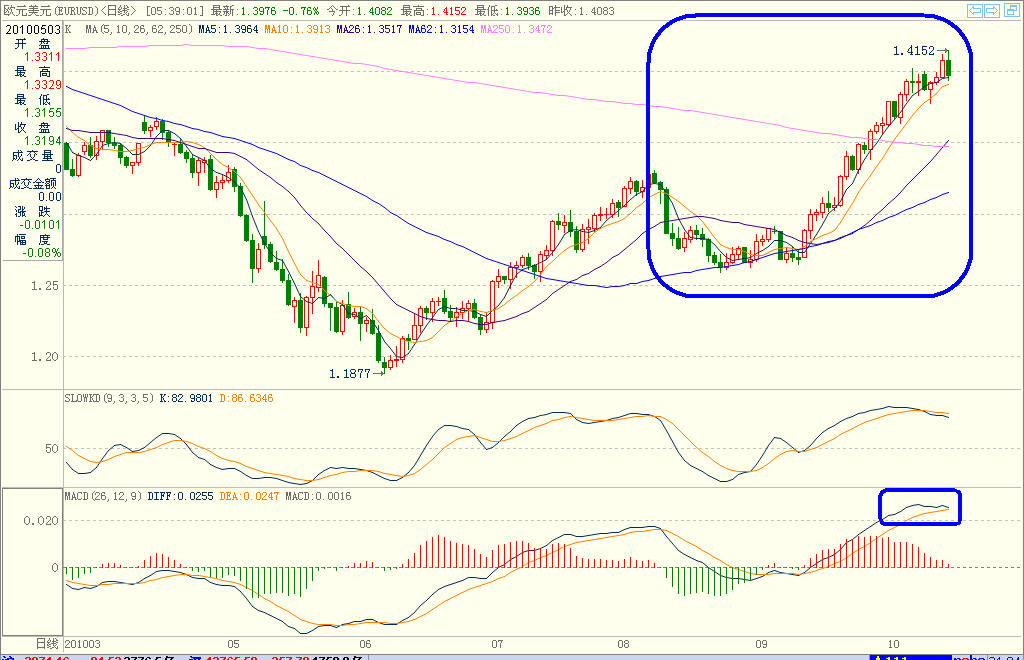Click the 1.1877 low price marker label
The width and height of the screenshot is (1024, 660).
tap(349, 373)
